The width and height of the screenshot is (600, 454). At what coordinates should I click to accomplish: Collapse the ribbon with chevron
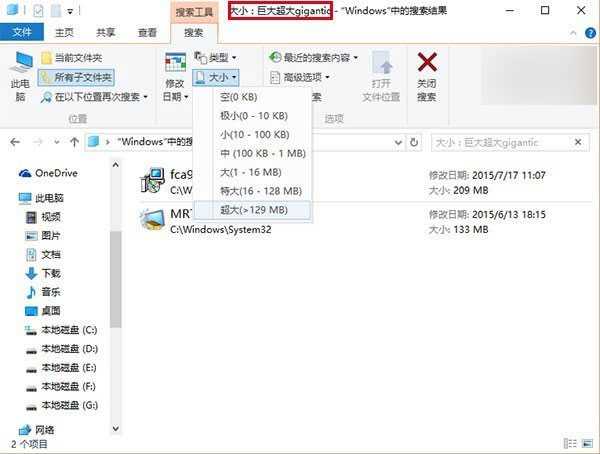coord(573,33)
